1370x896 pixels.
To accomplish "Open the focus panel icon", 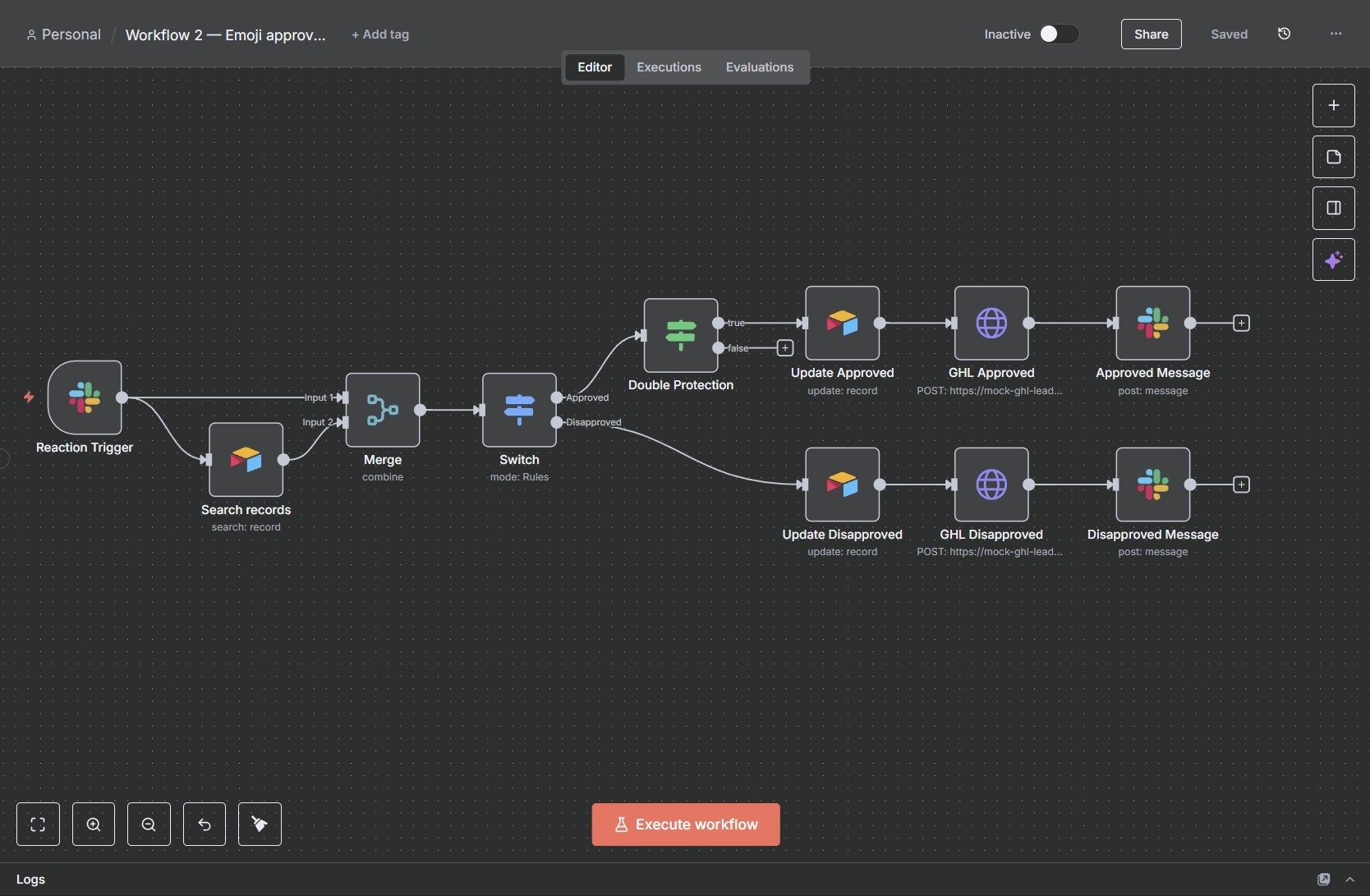I will tap(1334, 208).
